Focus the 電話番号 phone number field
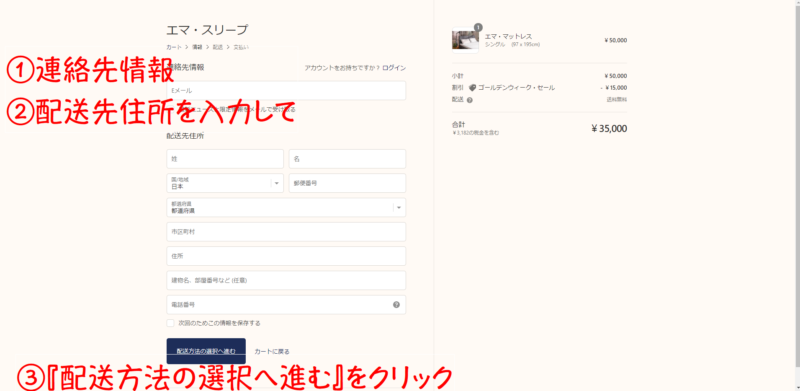 [x=286, y=305]
